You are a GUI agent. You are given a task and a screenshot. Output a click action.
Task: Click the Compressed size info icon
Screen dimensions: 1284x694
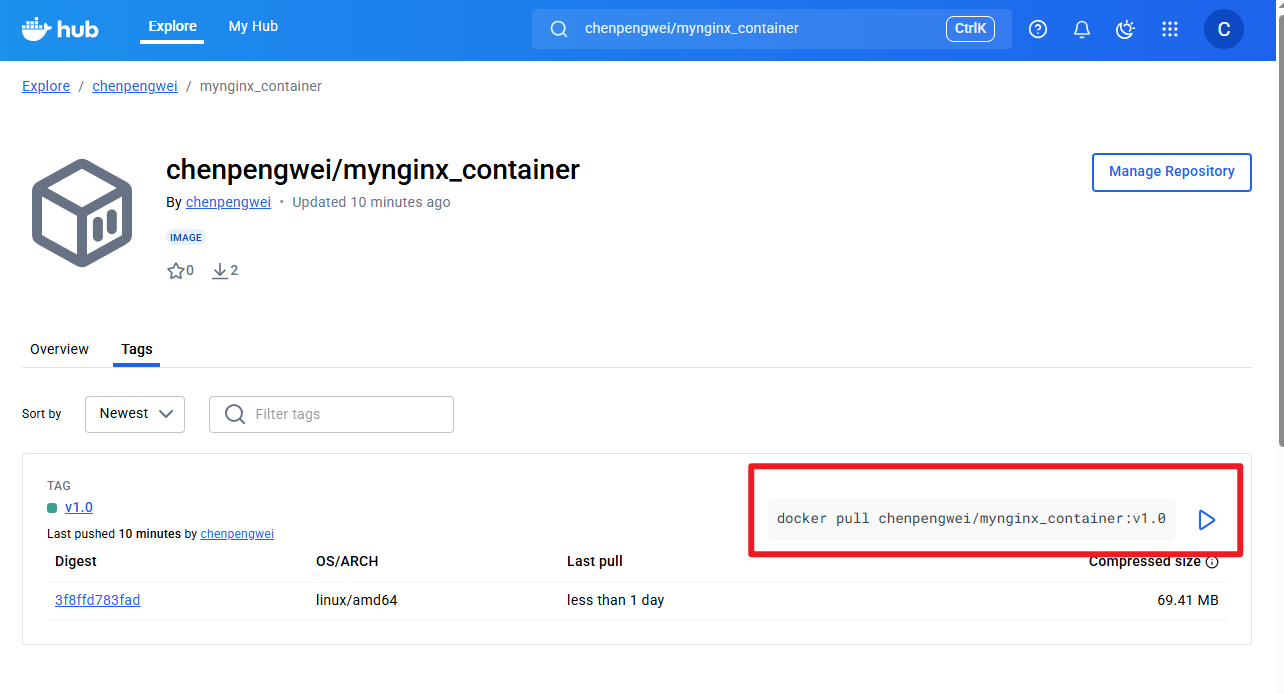(x=1212, y=562)
